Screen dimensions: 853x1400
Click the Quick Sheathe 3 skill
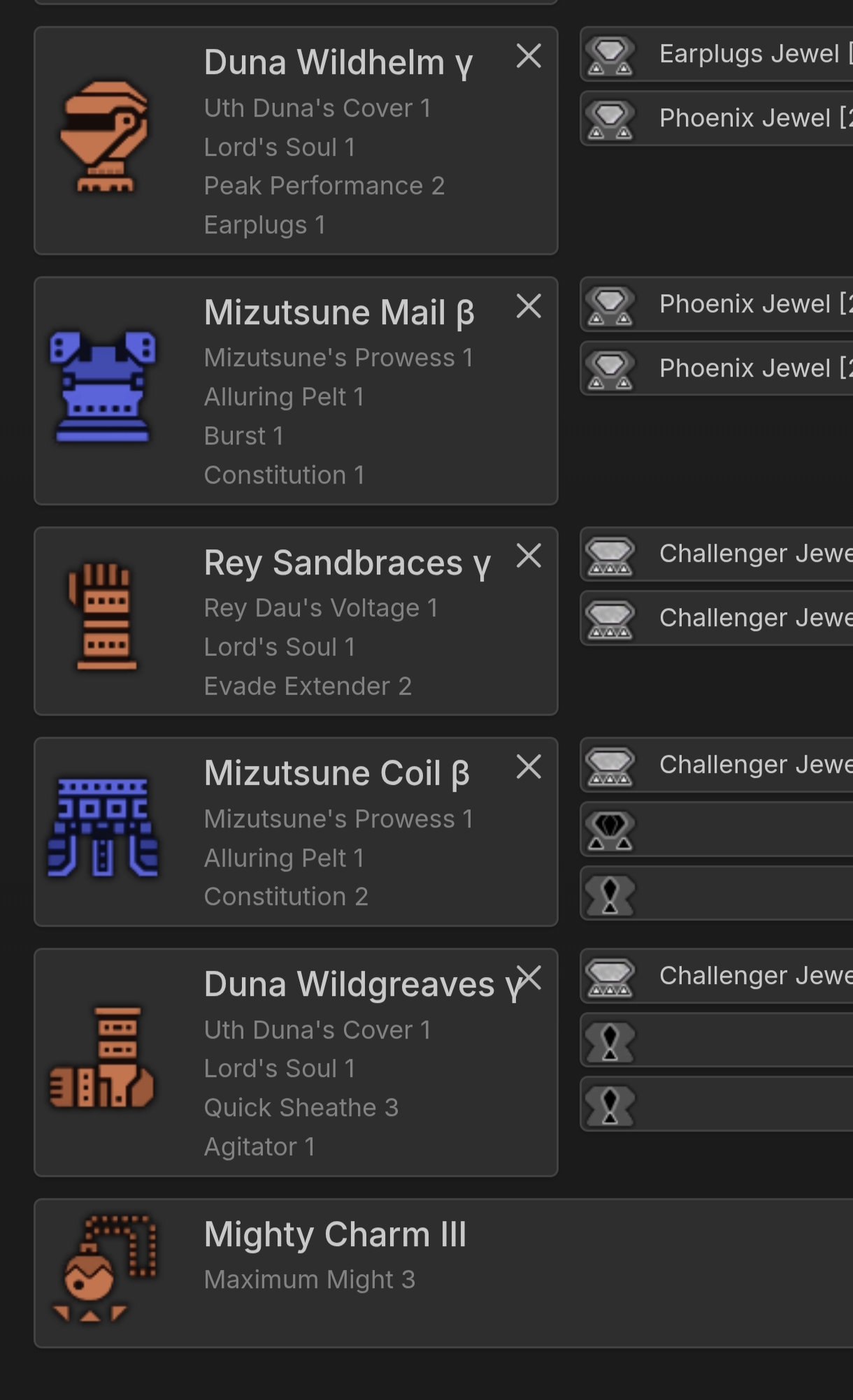tap(301, 1108)
